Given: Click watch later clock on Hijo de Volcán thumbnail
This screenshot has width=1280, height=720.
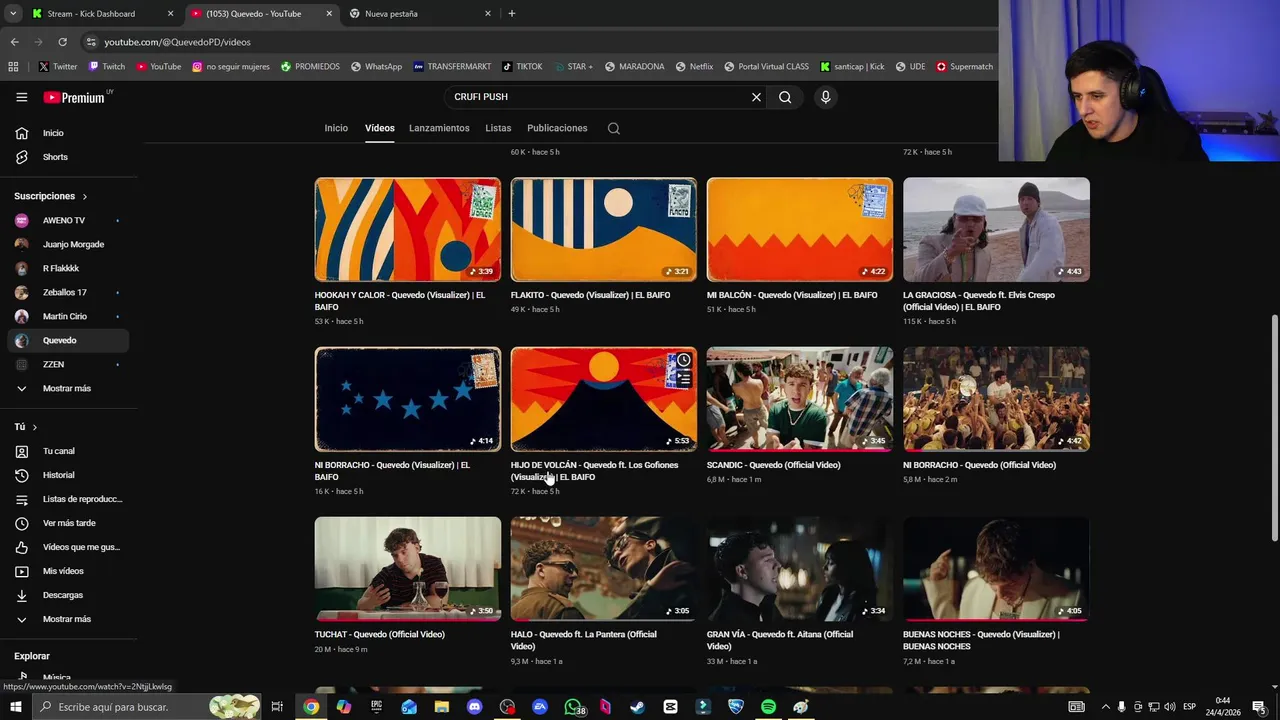Looking at the screenshot, I should [x=683, y=360].
